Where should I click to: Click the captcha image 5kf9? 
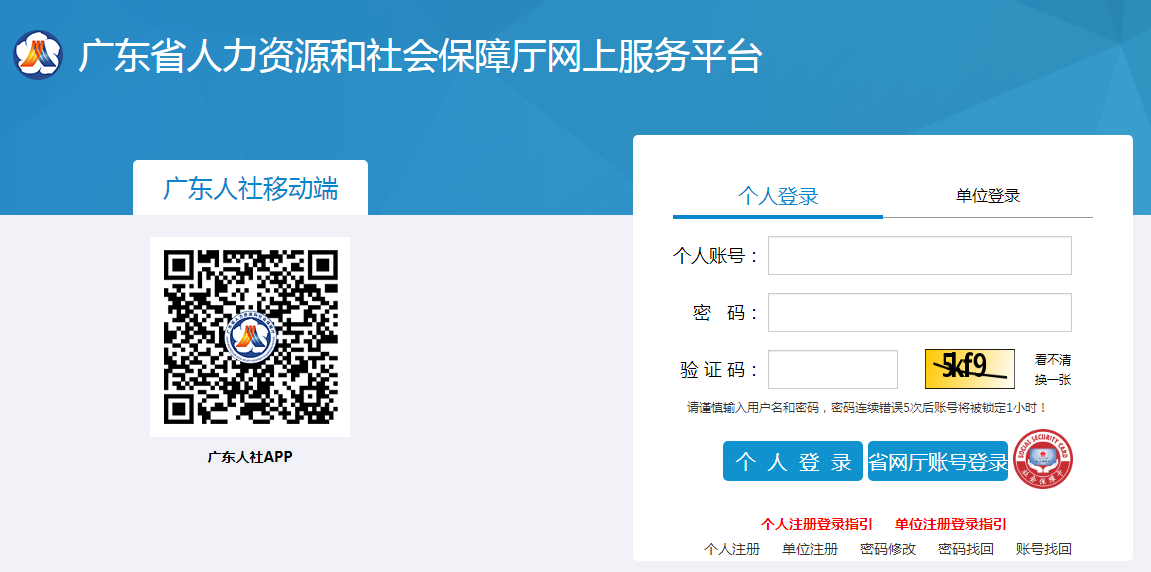(970, 369)
